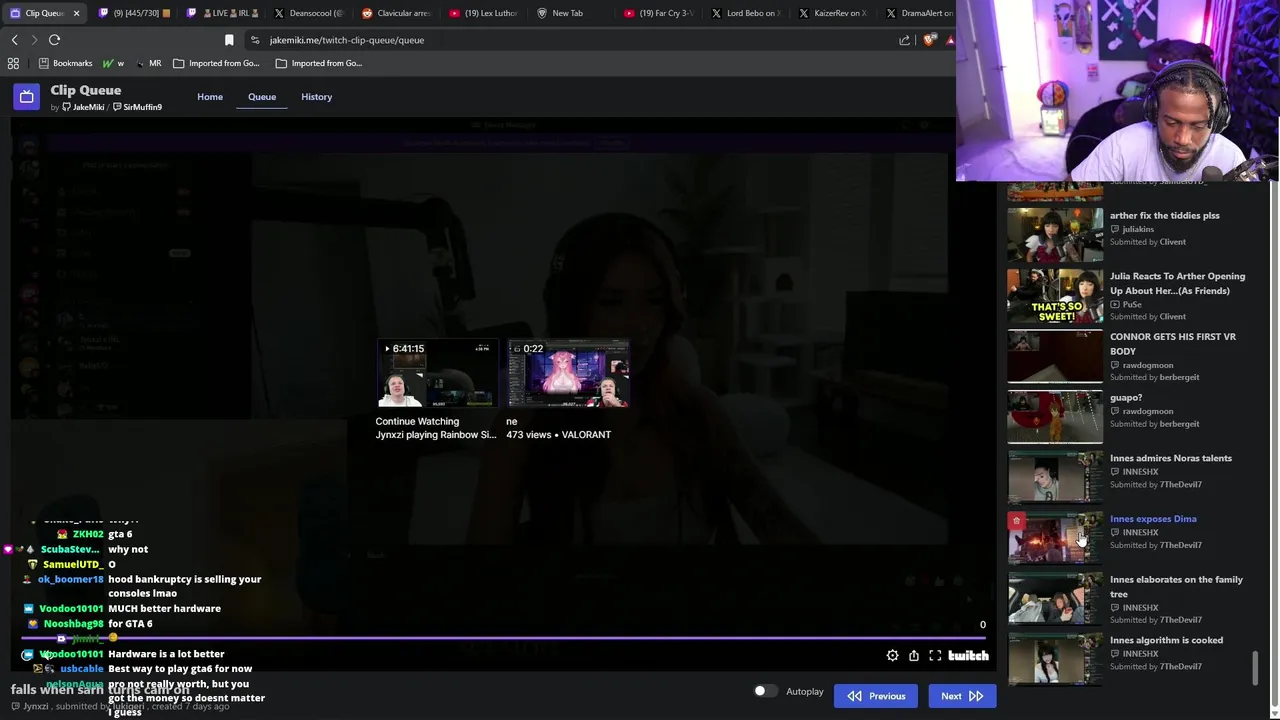Click the clip playback progress bar

coord(504,637)
